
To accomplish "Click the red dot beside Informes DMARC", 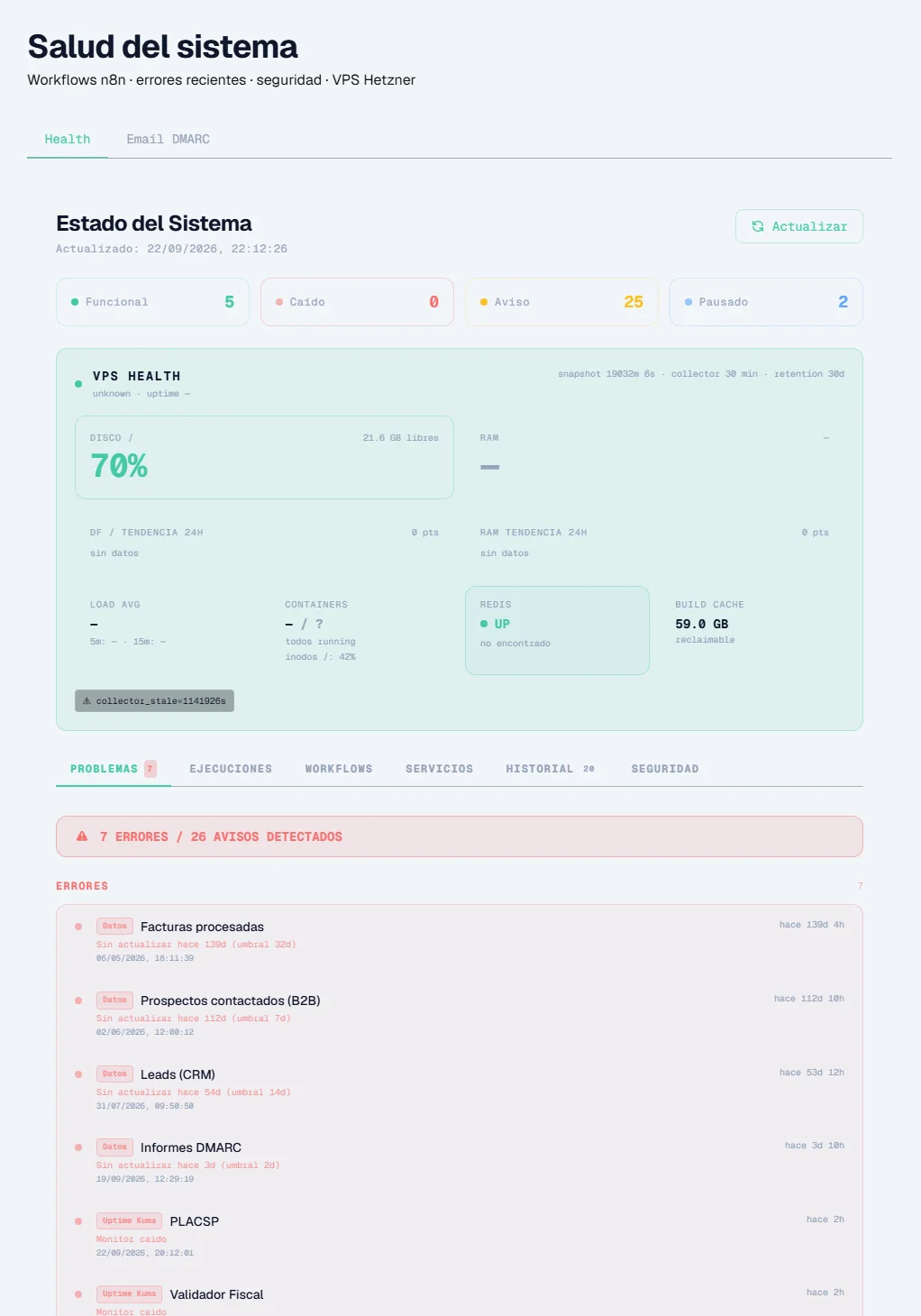I will click(78, 1147).
